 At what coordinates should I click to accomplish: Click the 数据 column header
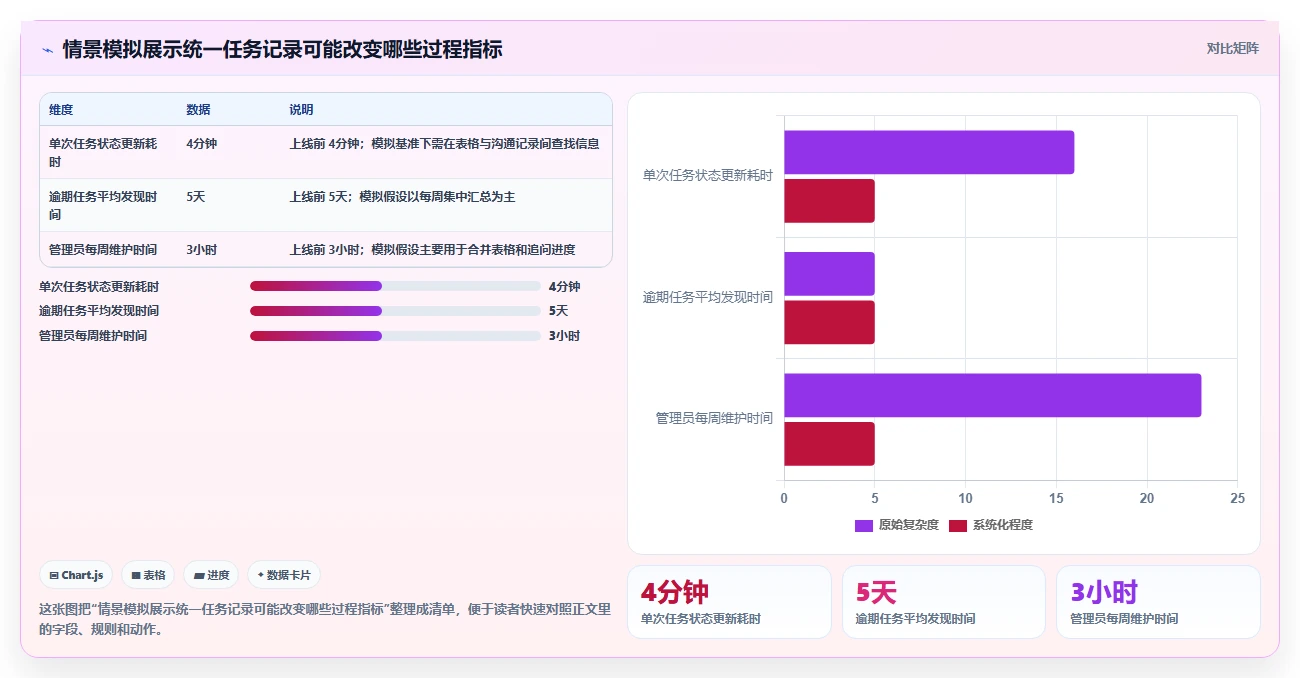pos(198,110)
